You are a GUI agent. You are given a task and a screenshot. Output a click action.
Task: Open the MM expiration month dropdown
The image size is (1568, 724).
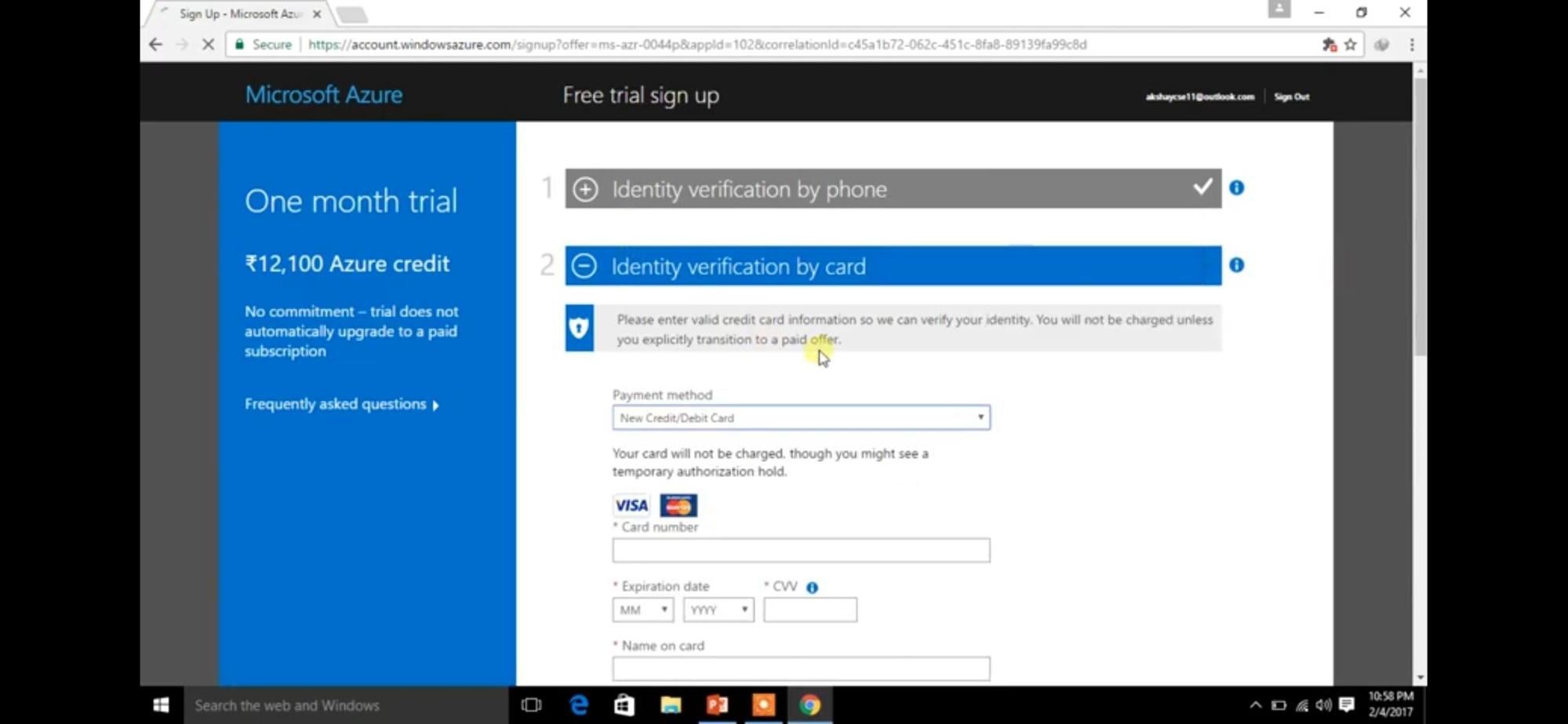click(x=642, y=609)
